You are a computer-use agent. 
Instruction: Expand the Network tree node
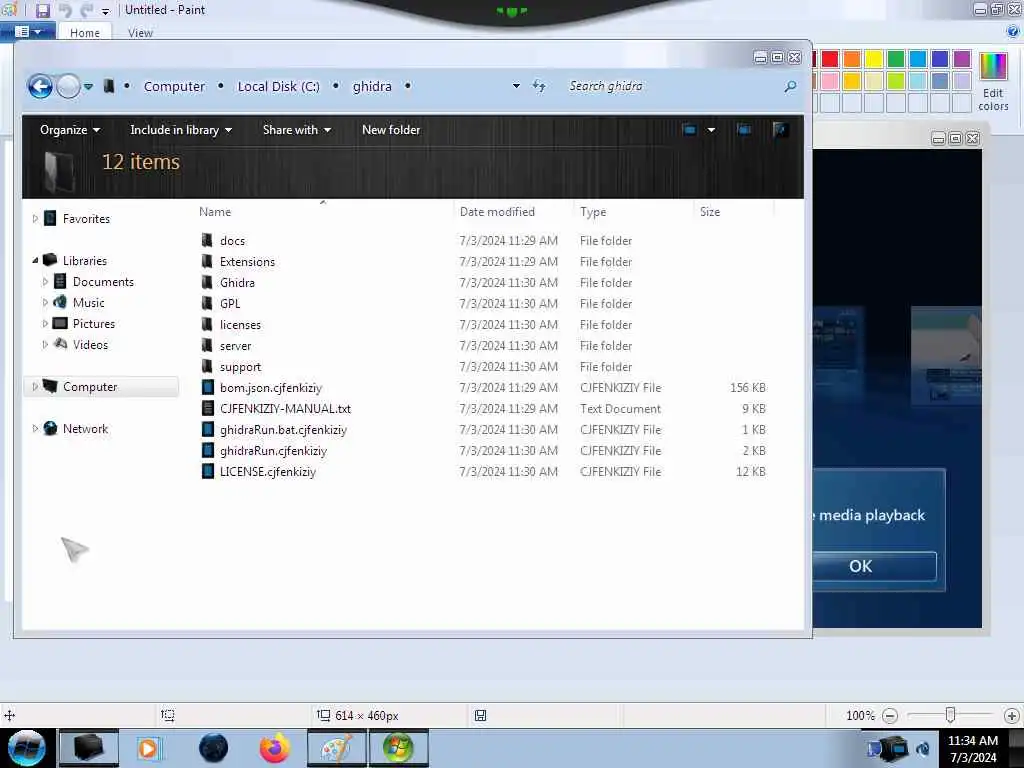pyautogui.click(x=35, y=428)
